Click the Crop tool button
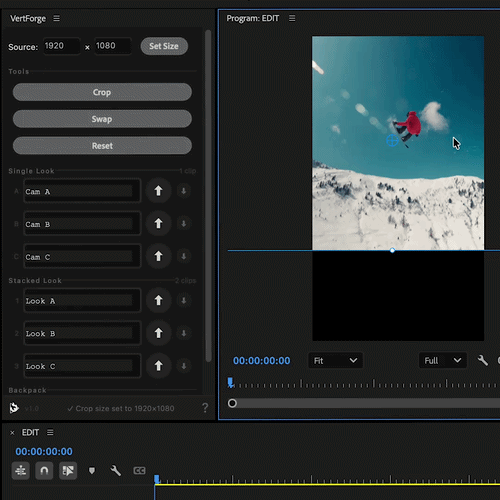Viewport: 500px width, 500px height. click(x=102, y=92)
